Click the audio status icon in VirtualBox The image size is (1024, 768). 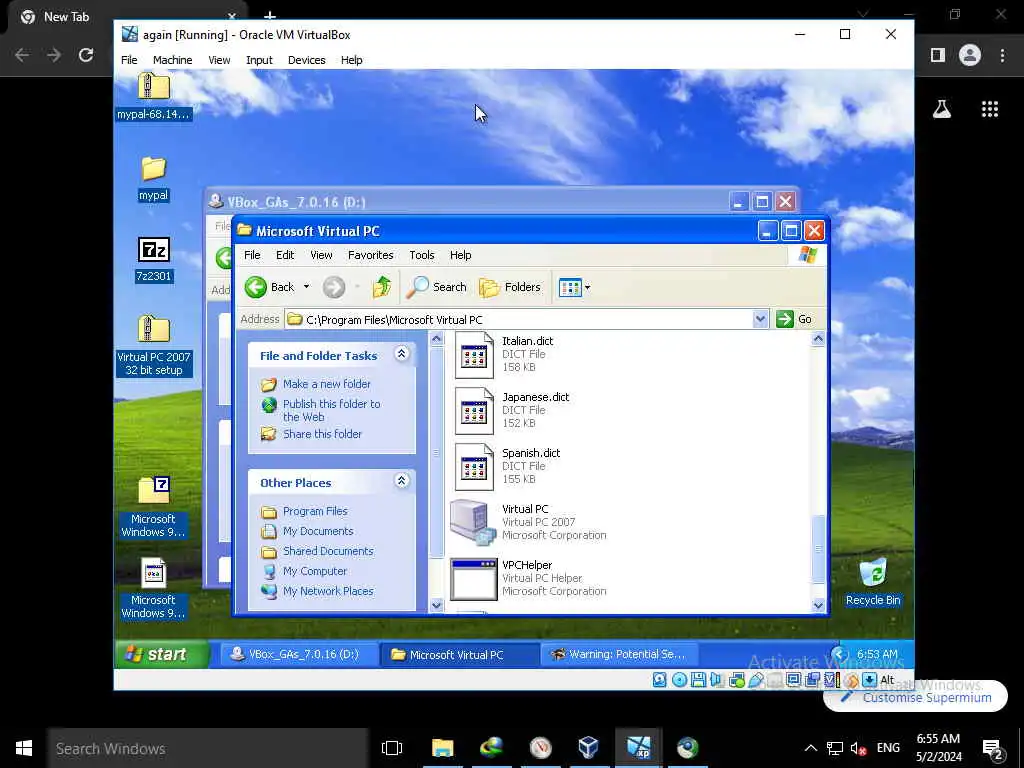click(x=716, y=680)
